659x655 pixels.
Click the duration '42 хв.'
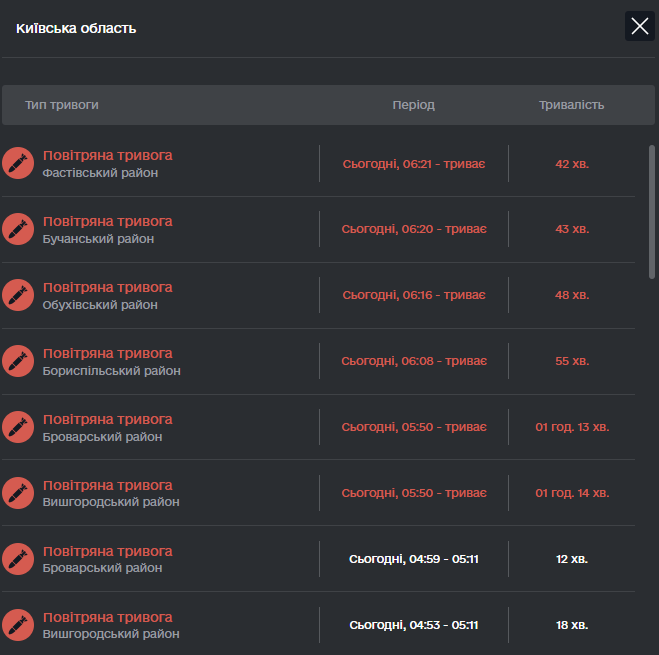[572, 164]
